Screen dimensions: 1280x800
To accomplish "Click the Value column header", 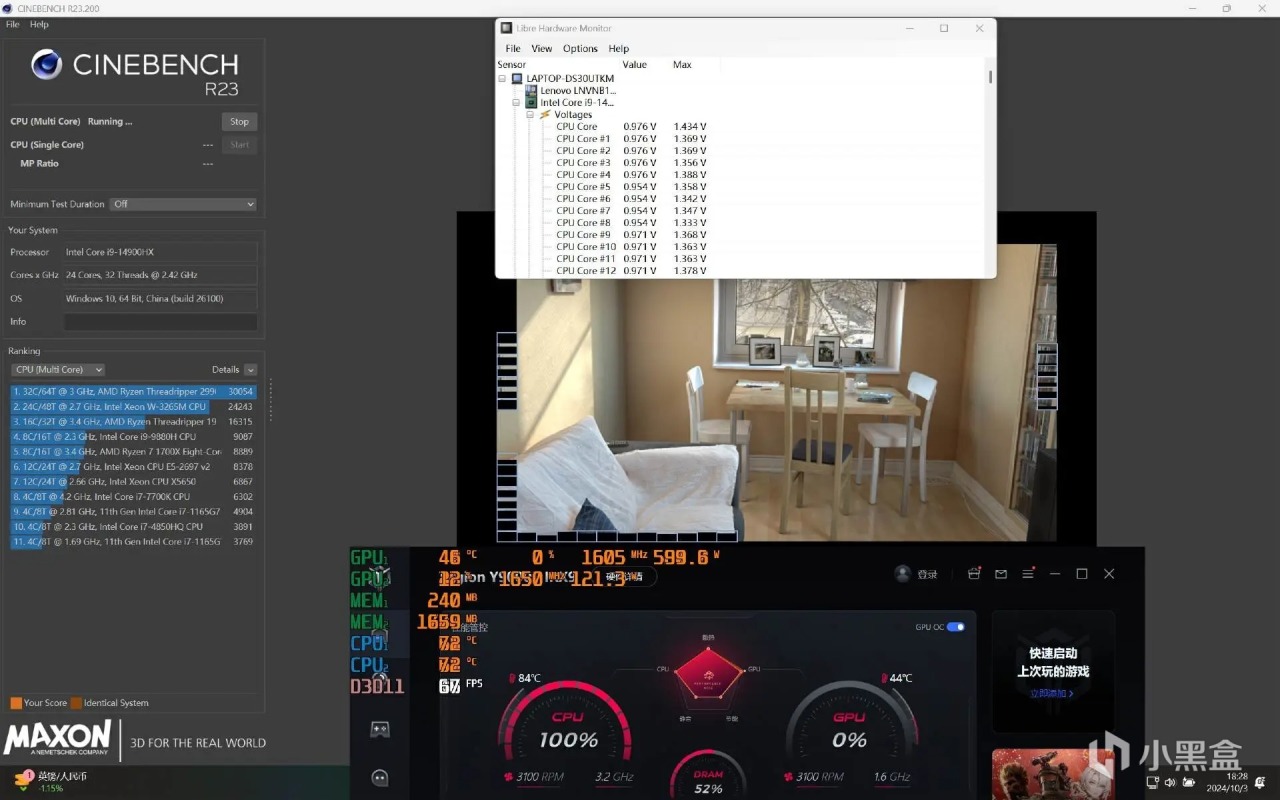I will pos(635,64).
